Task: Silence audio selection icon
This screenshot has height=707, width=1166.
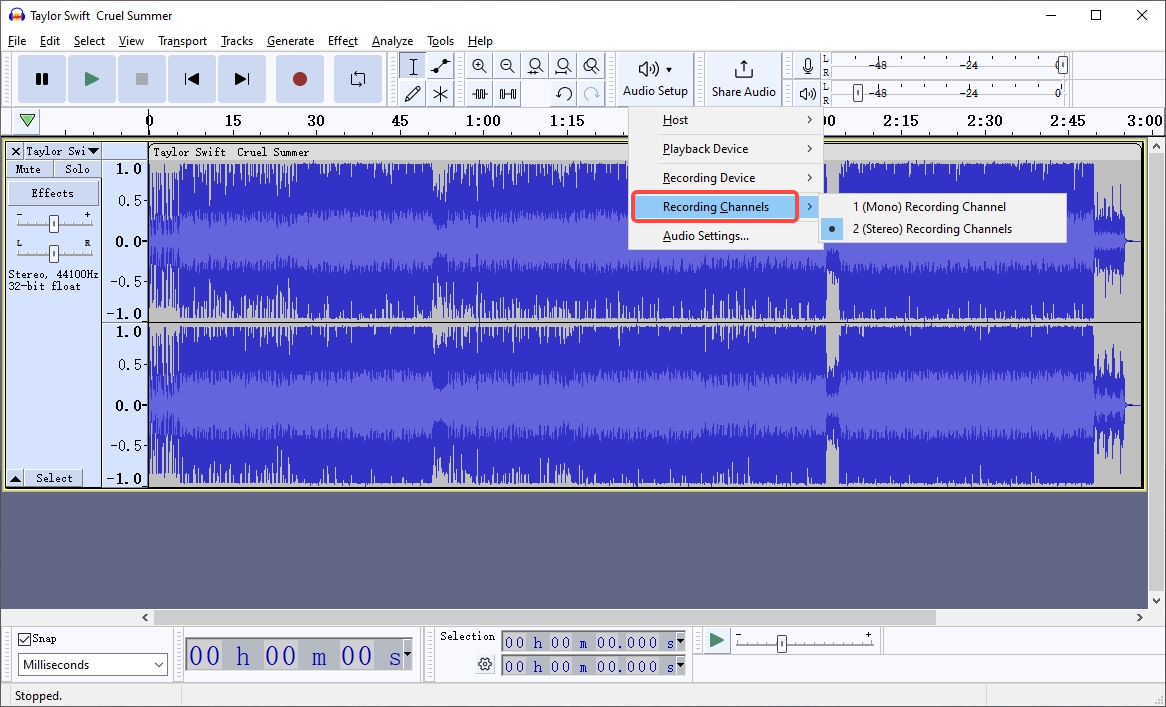Action: (x=507, y=94)
